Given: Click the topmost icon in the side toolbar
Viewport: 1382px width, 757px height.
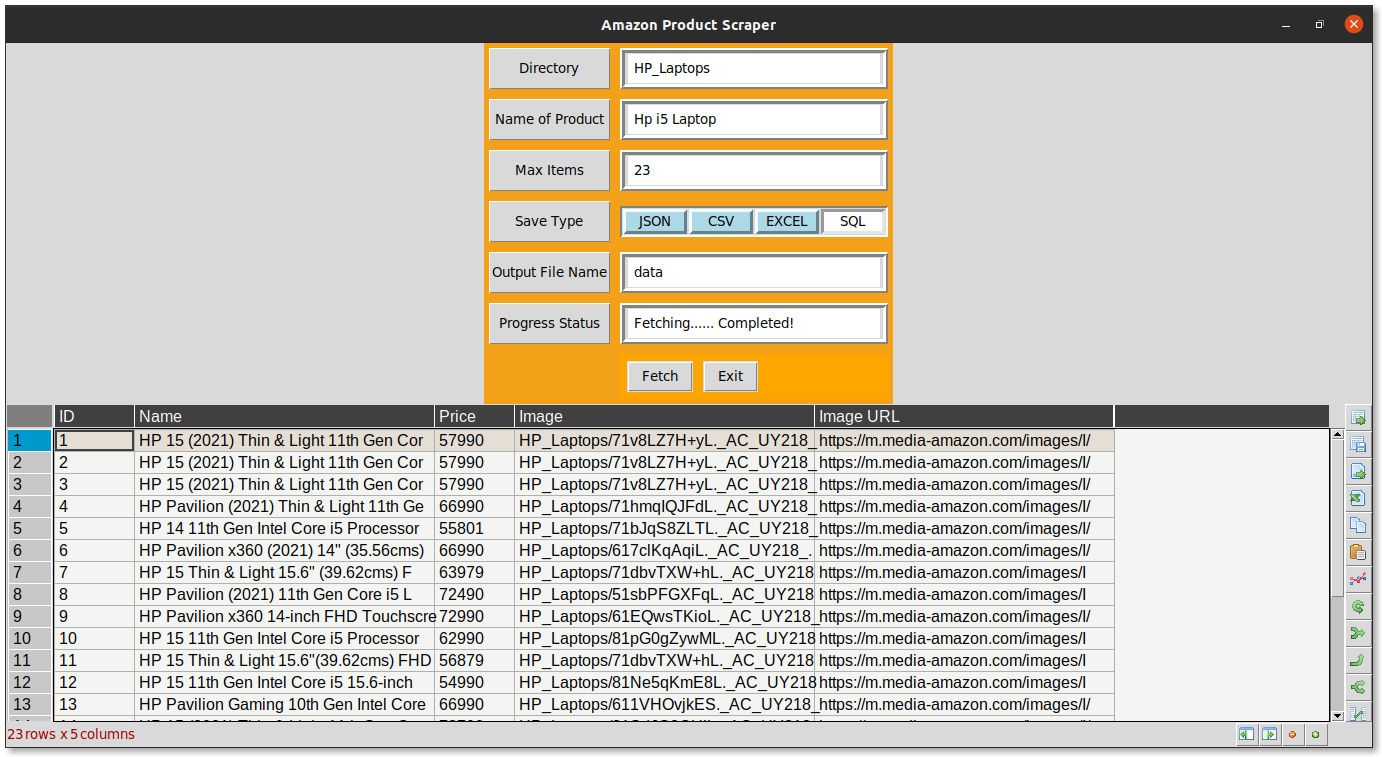Looking at the screenshot, I should (x=1357, y=418).
